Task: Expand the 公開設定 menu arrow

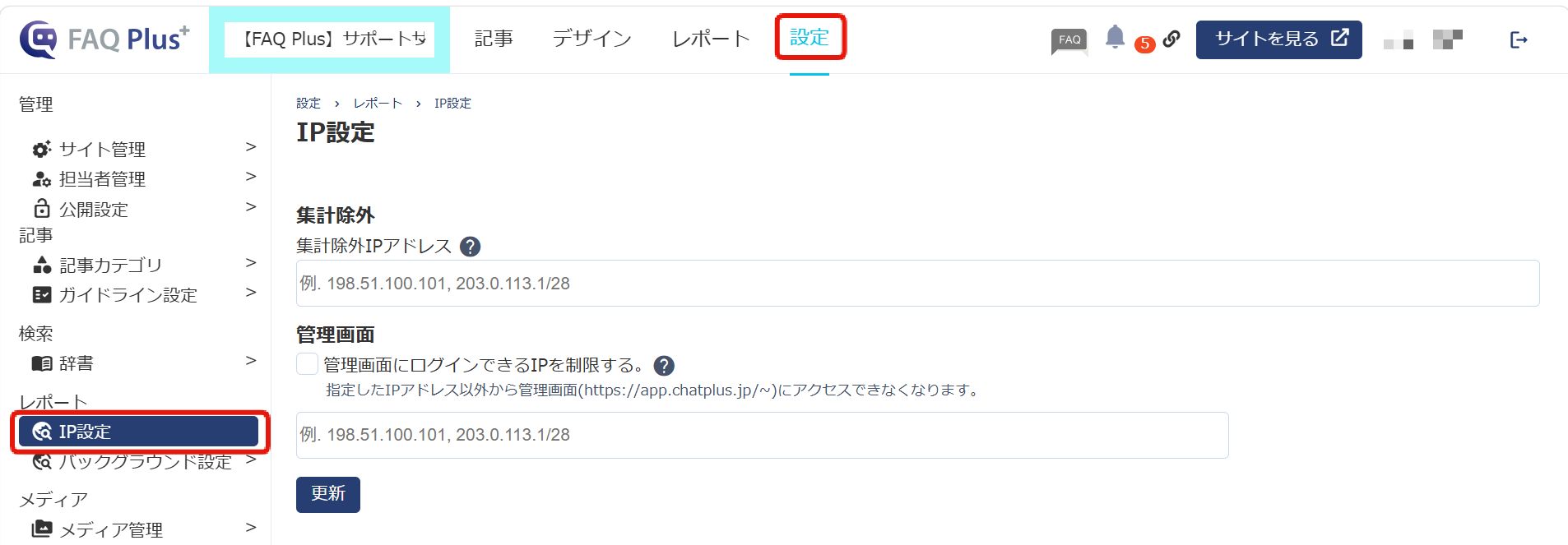Action: point(251,207)
